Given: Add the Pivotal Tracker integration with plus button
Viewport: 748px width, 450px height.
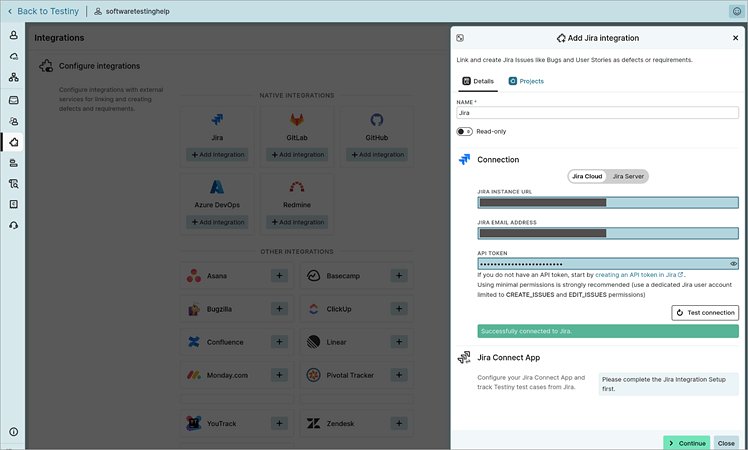Looking at the screenshot, I should (399, 375).
